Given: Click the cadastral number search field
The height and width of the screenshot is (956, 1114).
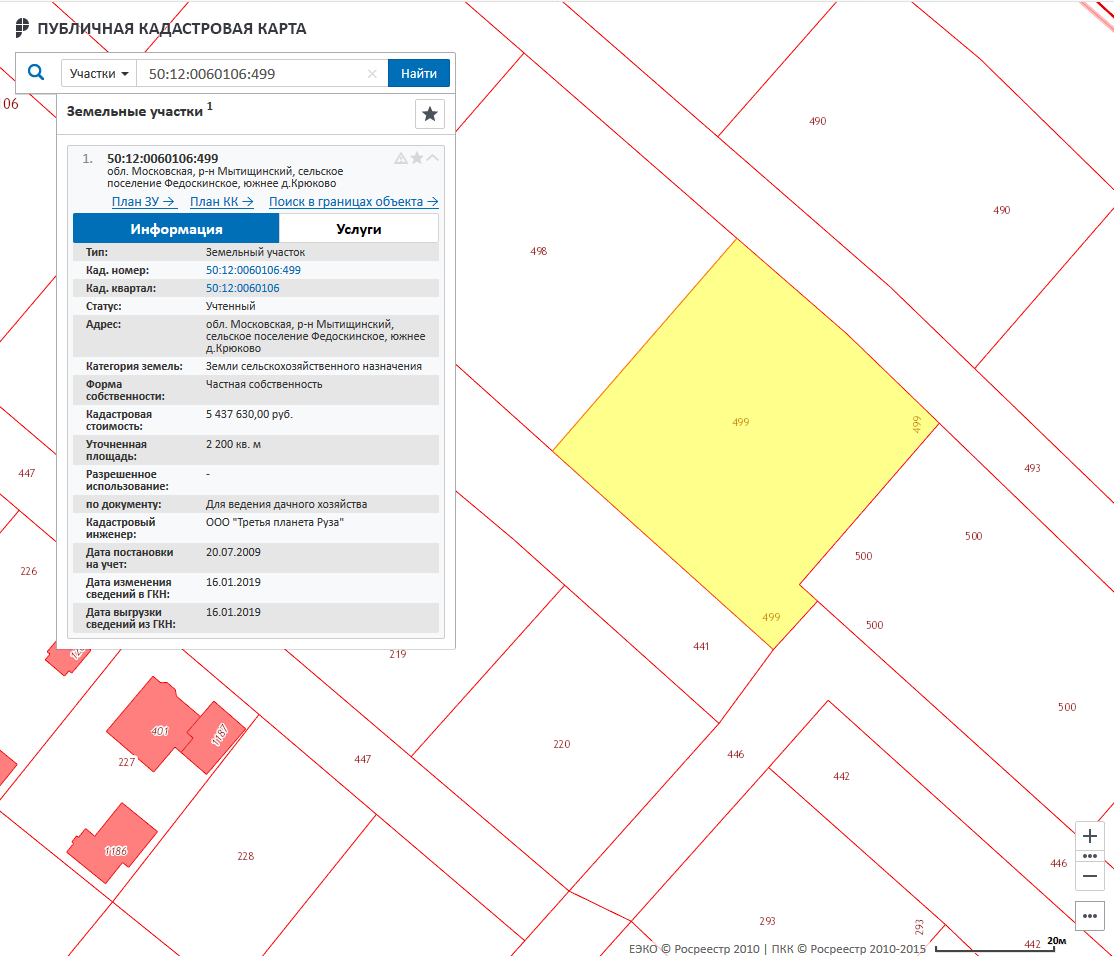Looking at the screenshot, I should (250, 74).
